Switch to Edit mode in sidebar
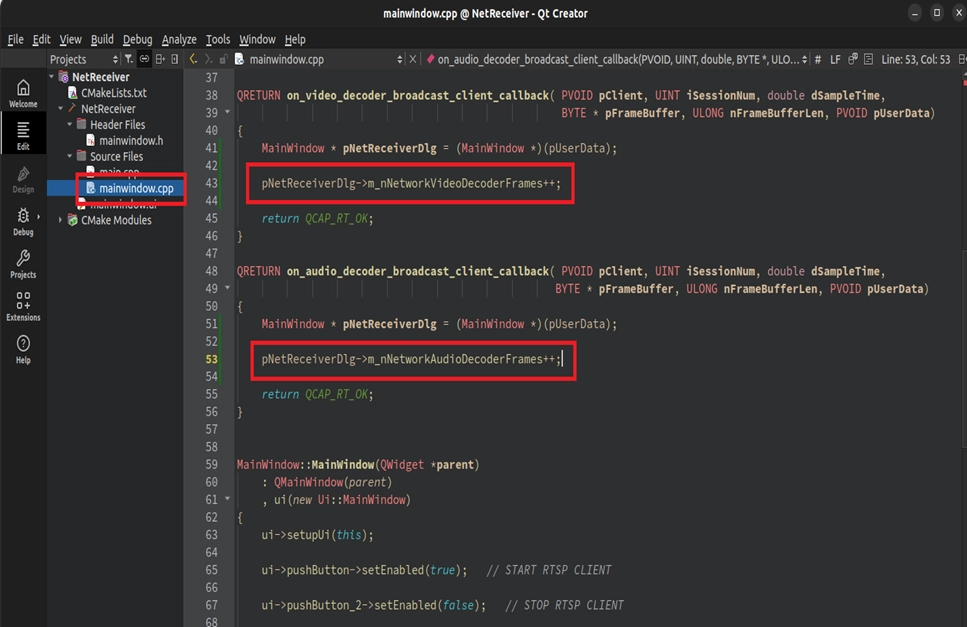 (x=23, y=135)
